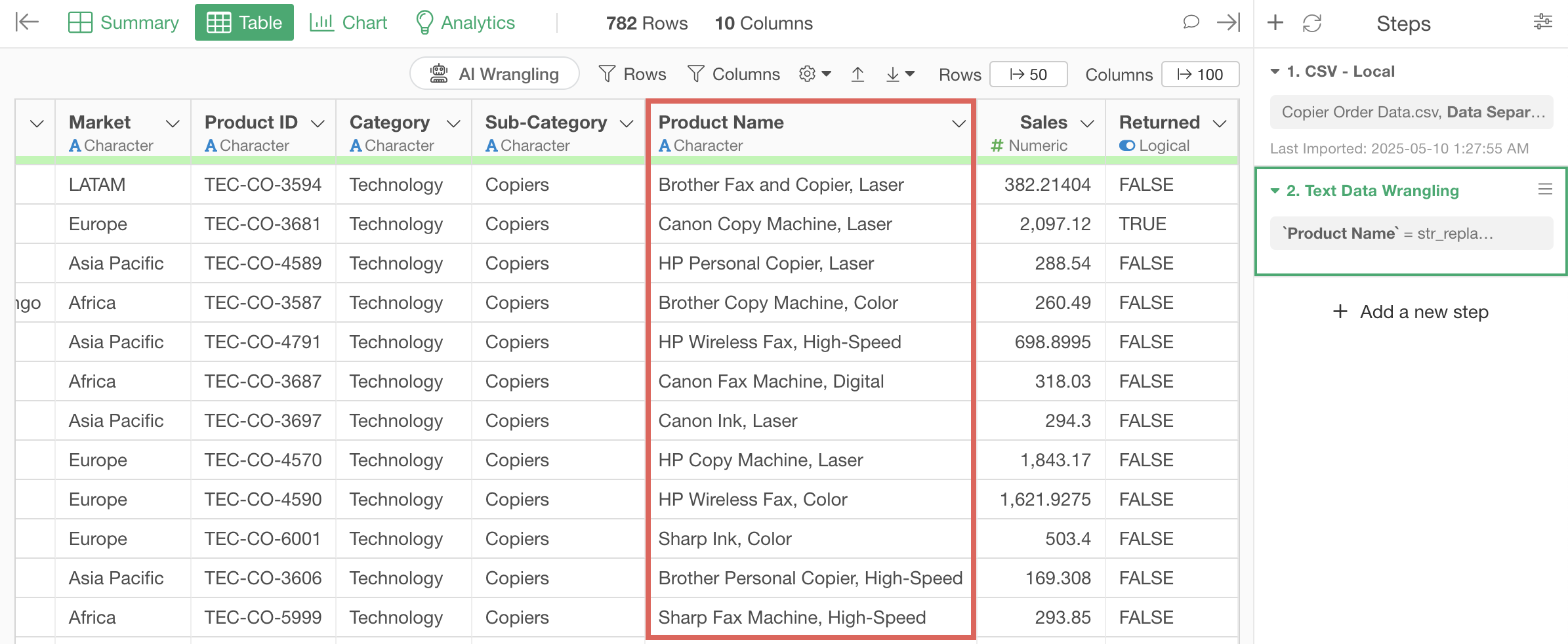This screenshot has height=644, width=1568.
Task: Click the Sales Numeric type icon
Action: (x=997, y=146)
